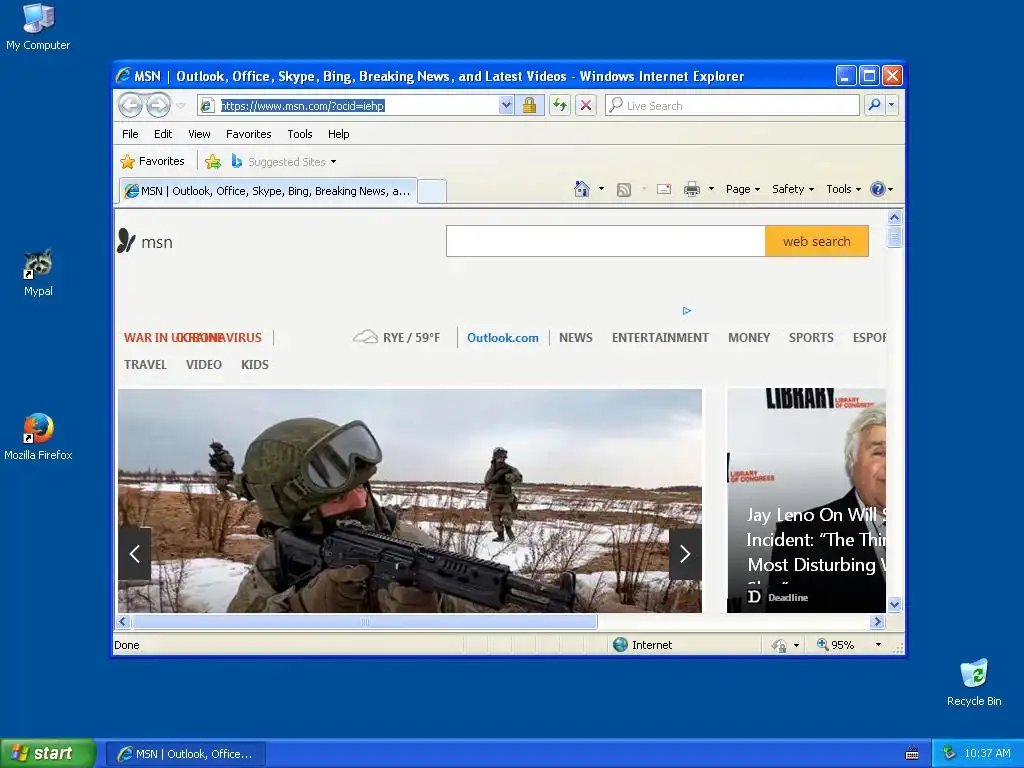Go to the ENTERTAINMENT section
Viewport: 1024px width, 768px height.
[x=660, y=338]
